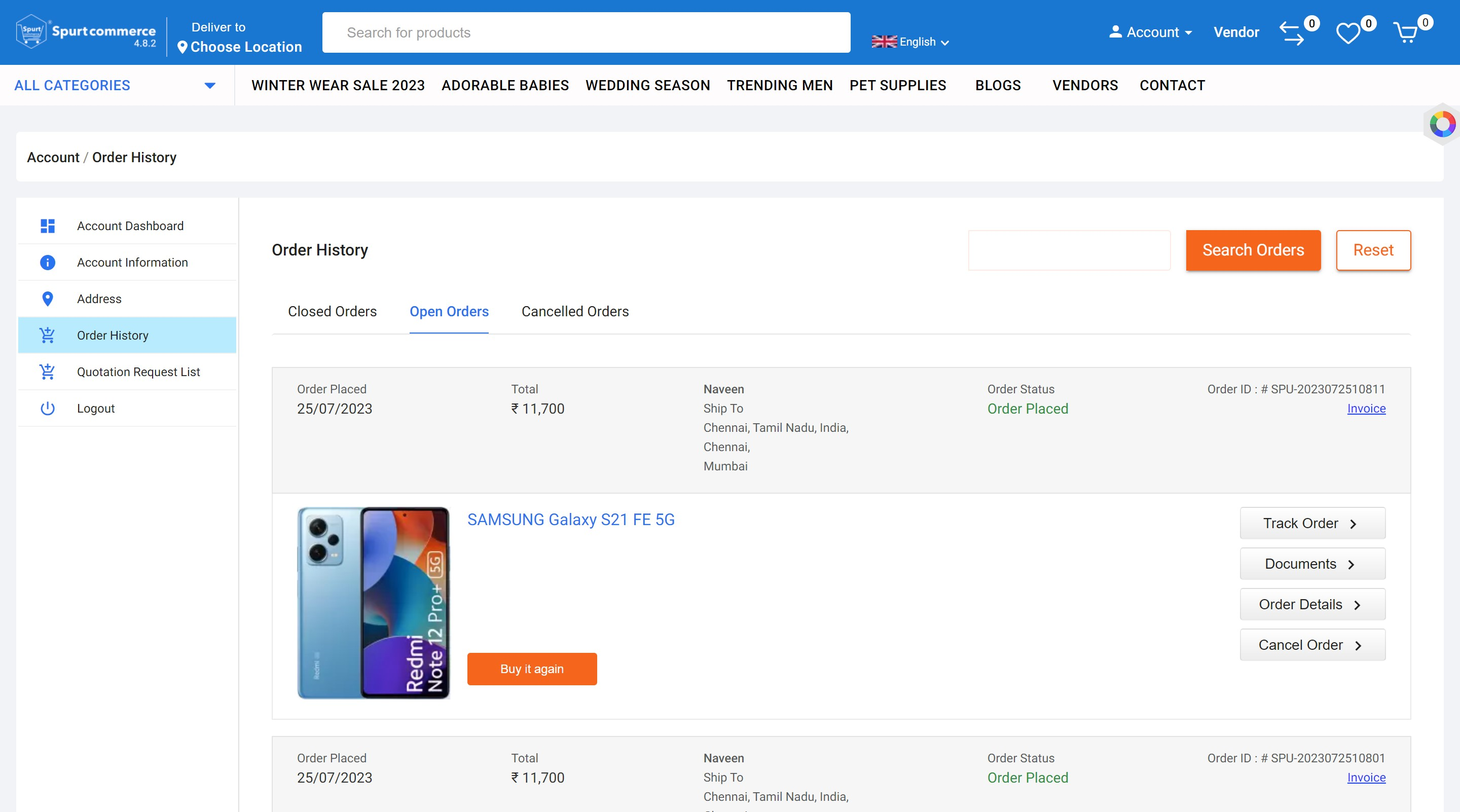The image size is (1460, 812).
Task: Click the Spurtcommerce logo
Action: 86,32
